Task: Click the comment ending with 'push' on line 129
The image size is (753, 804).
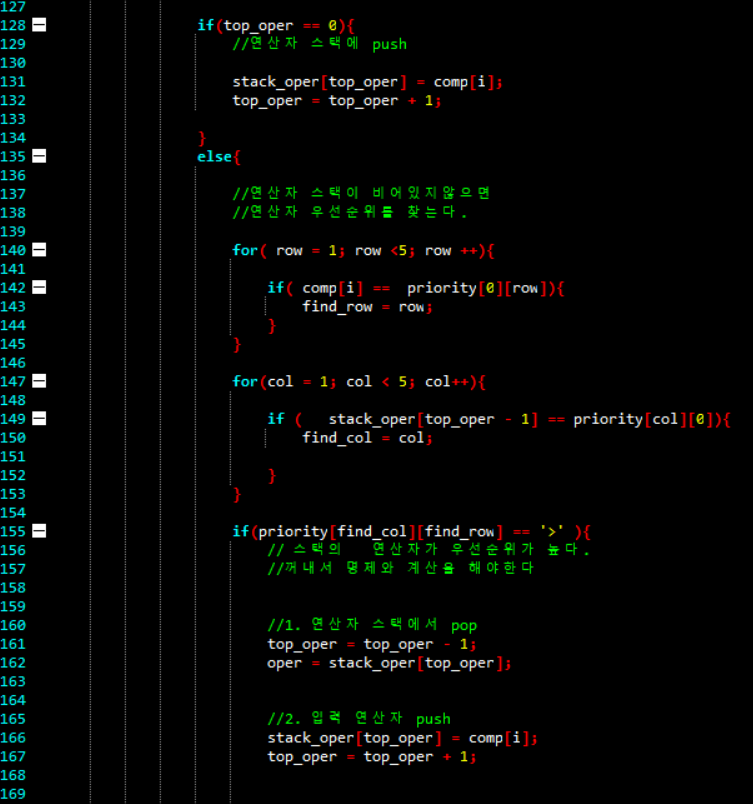Action: click(320, 44)
